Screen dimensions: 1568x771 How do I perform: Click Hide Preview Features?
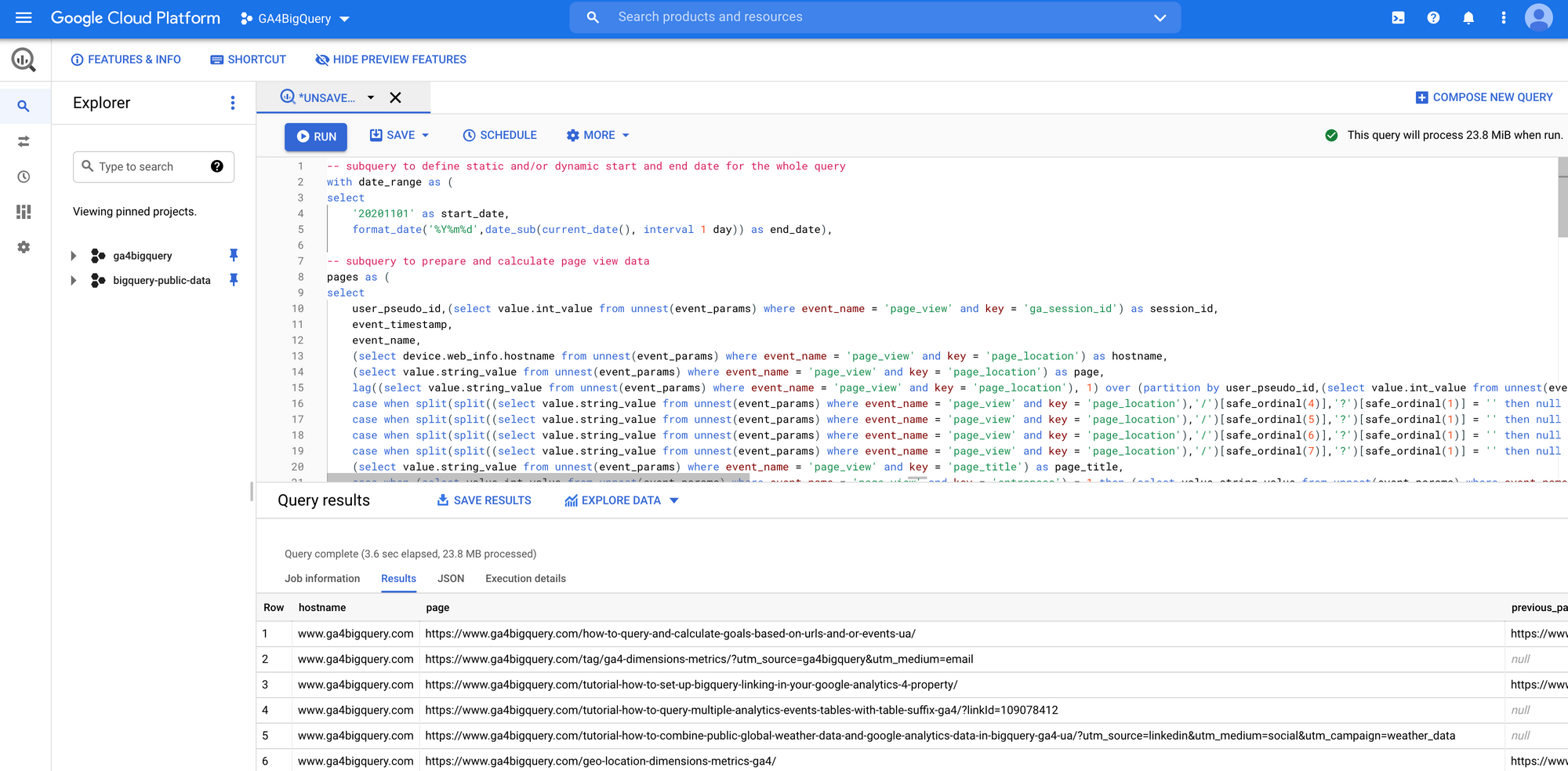[x=390, y=60]
